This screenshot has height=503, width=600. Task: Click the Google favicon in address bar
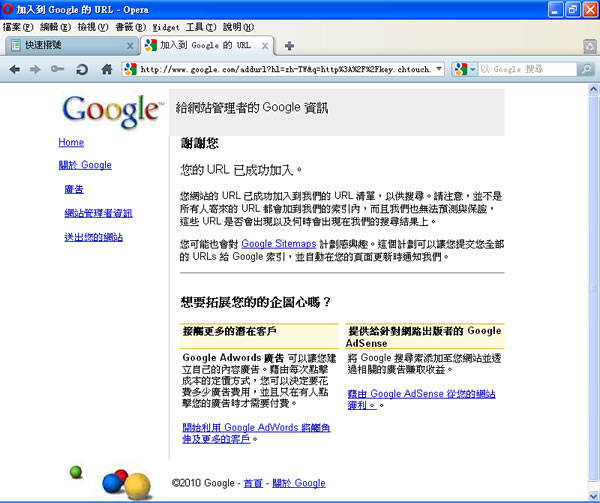click(130, 69)
